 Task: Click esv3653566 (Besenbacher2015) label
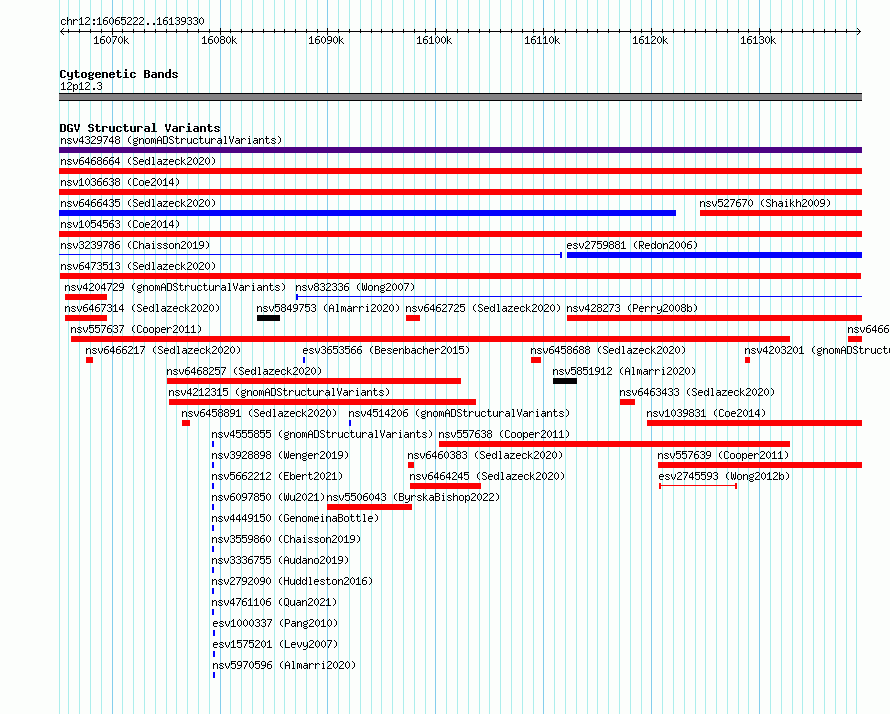(x=386, y=350)
